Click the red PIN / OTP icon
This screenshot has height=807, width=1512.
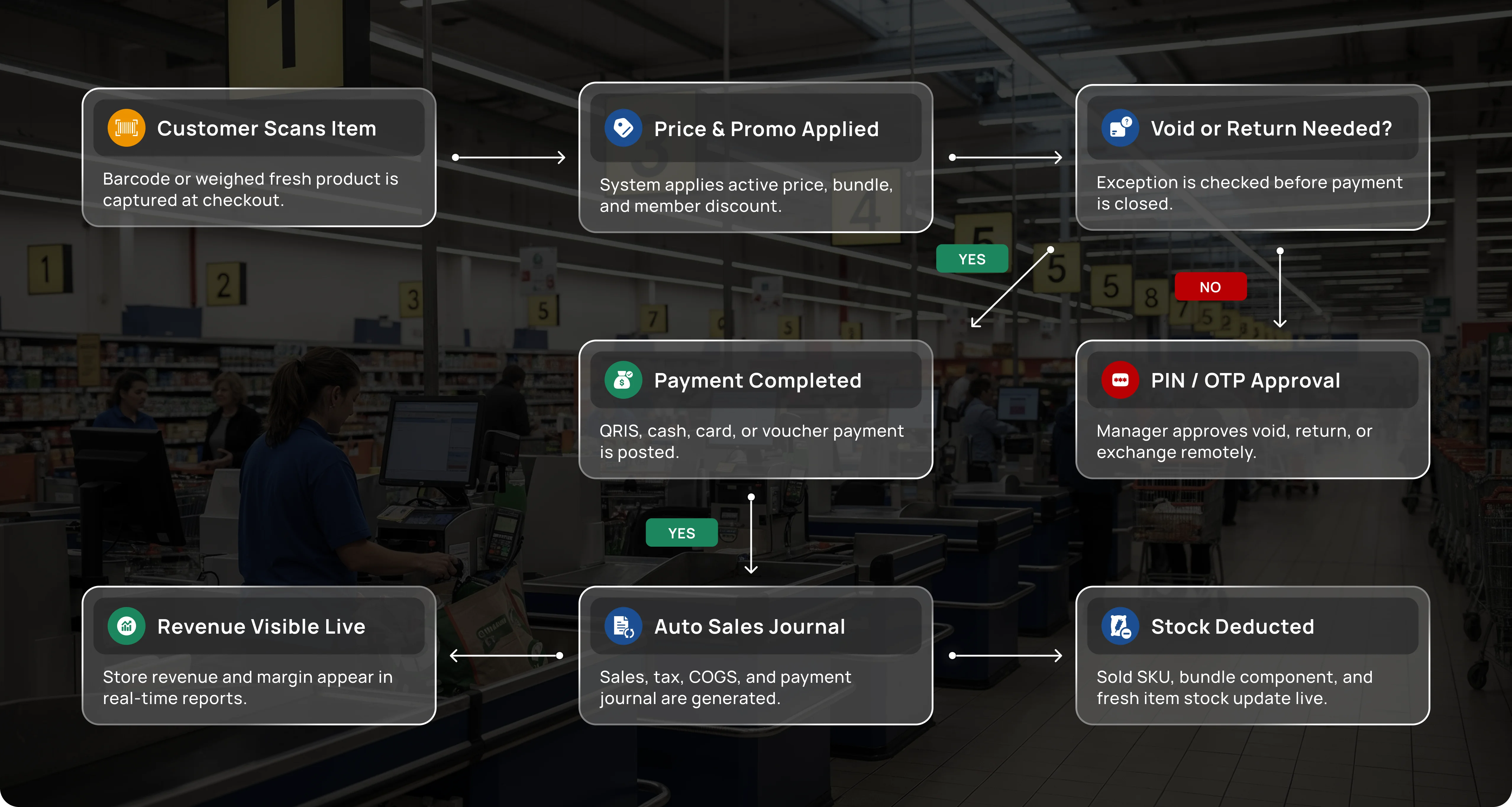point(1120,380)
